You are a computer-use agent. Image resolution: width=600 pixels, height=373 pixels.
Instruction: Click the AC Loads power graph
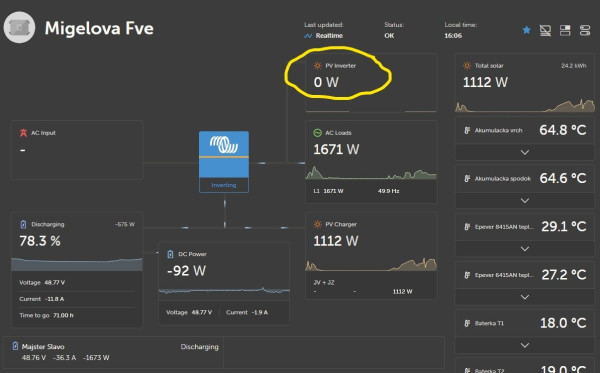(x=371, y=173)
